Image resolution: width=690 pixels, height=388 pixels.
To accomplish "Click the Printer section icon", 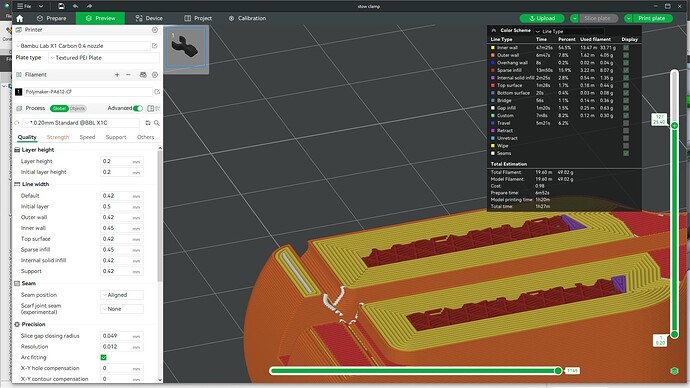I will [18, 30].
